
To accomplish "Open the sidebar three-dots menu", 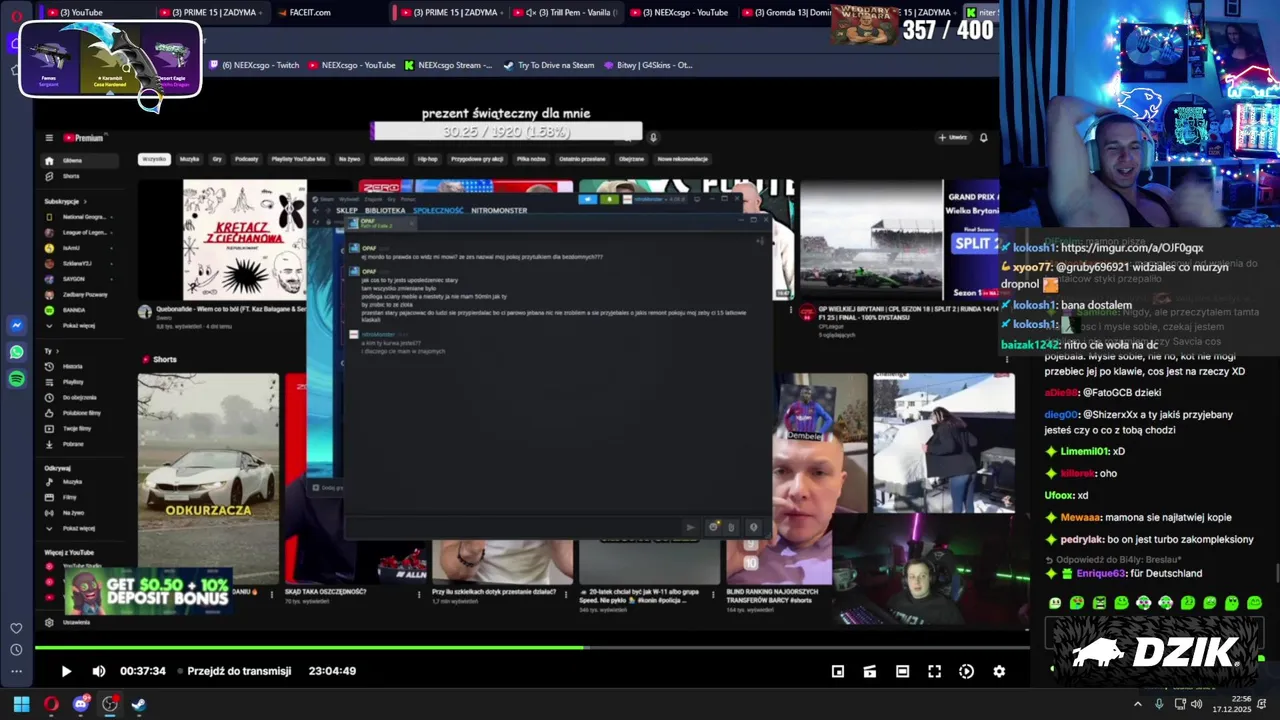I will [16, 672].
